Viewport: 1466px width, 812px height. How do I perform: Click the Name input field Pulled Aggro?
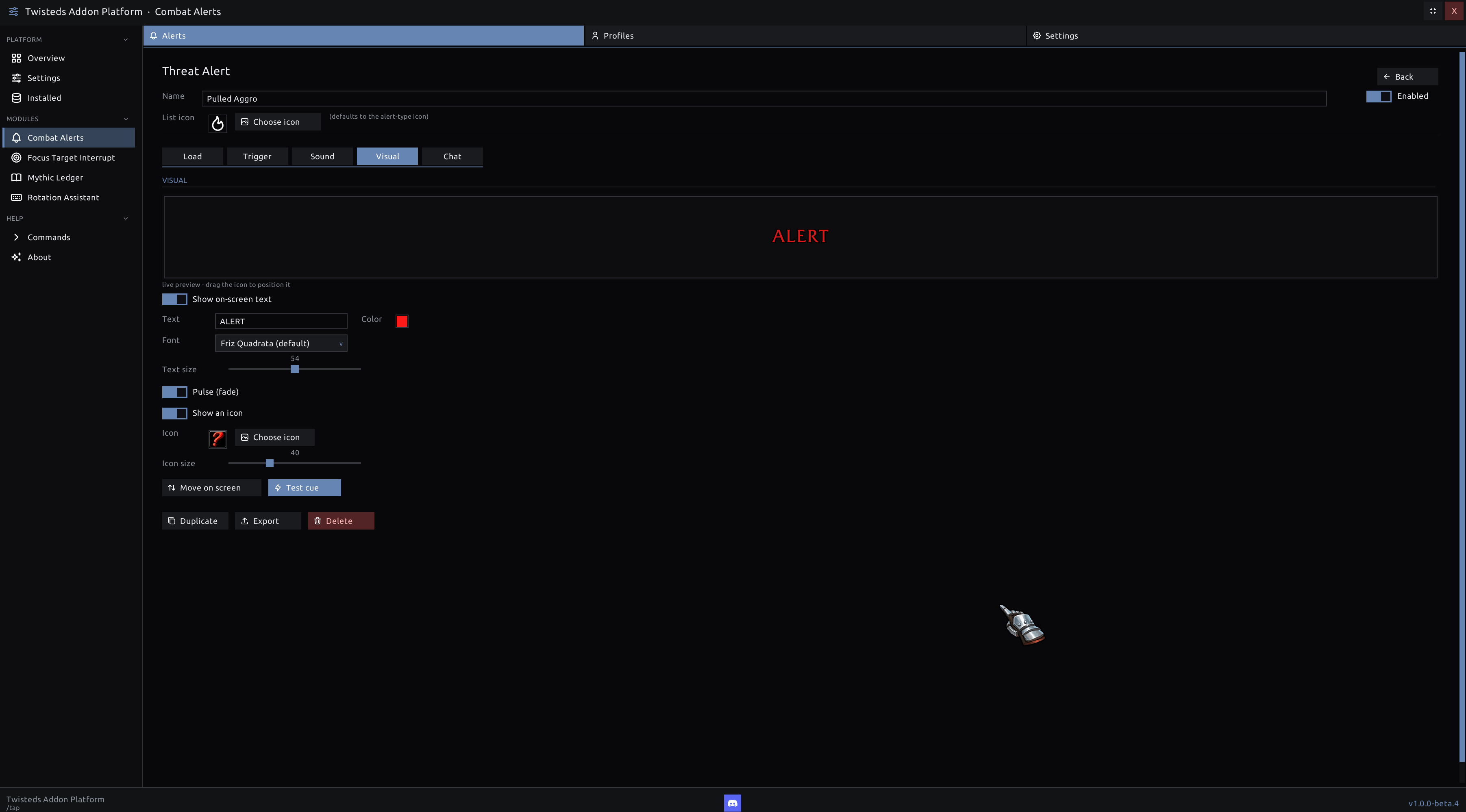coord(764,98)
